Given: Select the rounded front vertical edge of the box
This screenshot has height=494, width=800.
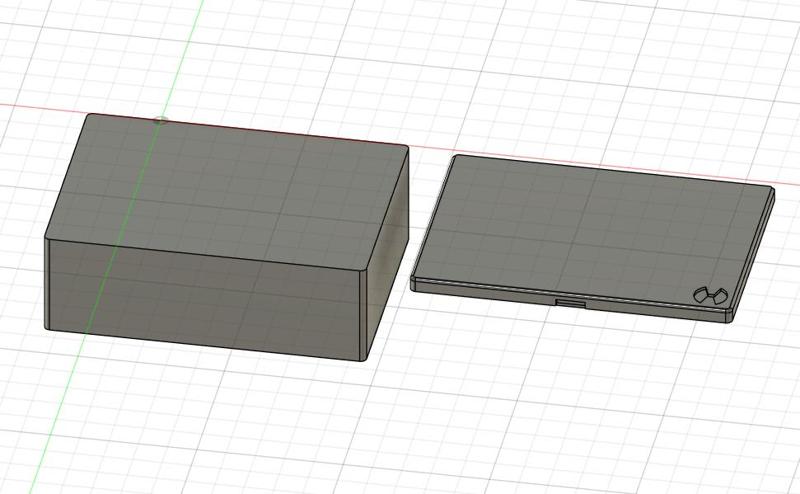Looking at the screenshot, I should (x=365, y=315).
